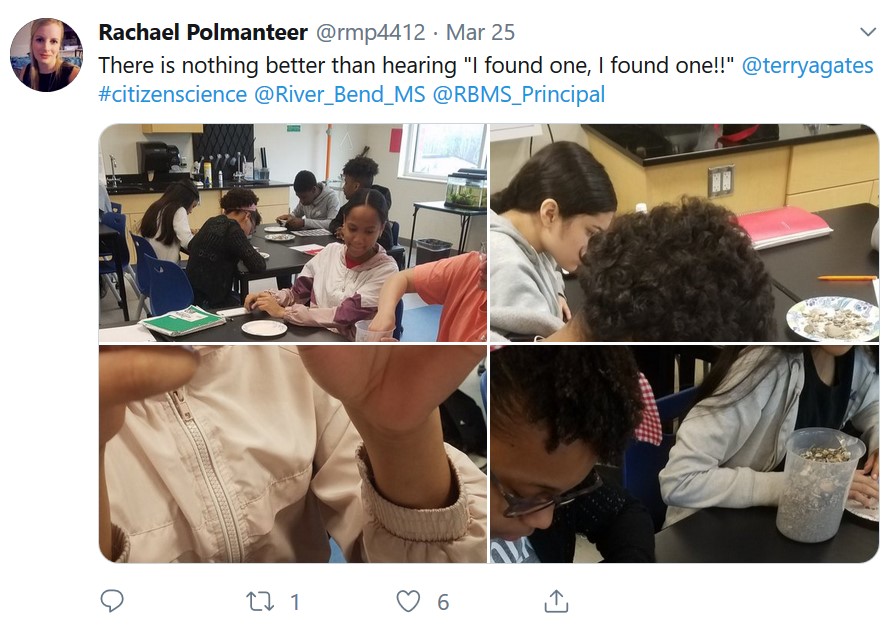Click the Mar 25 timestamp

(480, 32)
